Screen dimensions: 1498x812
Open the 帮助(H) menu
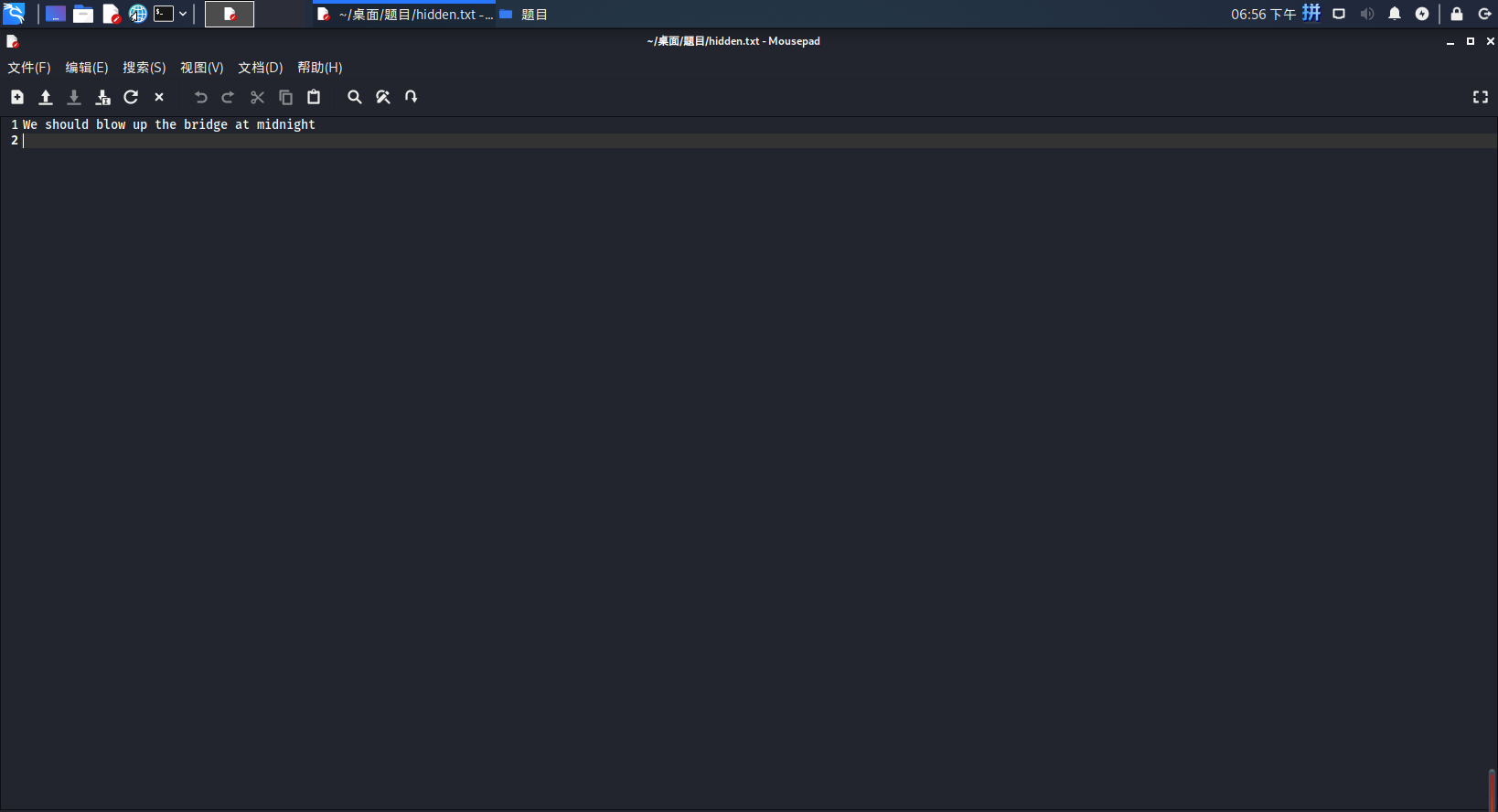coord(320,68)
